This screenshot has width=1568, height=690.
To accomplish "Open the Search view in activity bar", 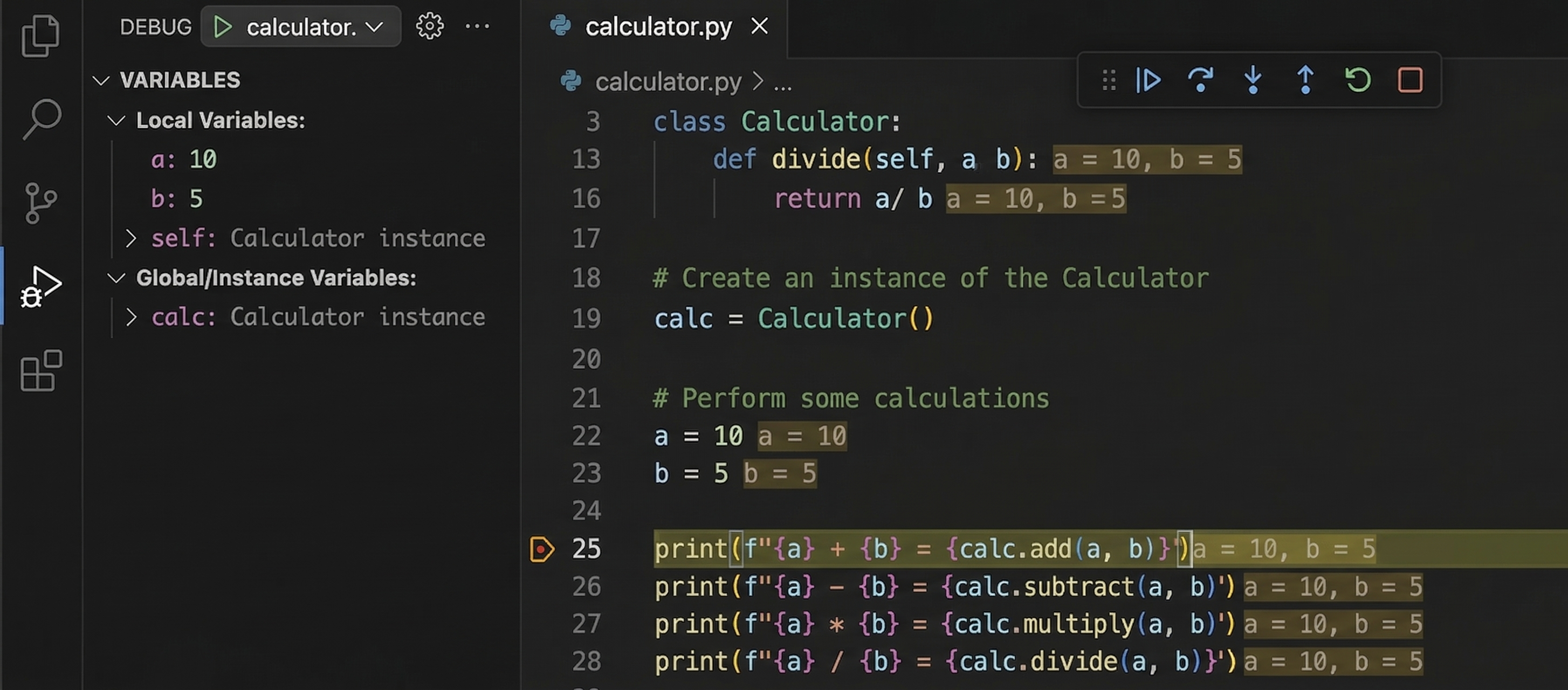I will (42, 119).
